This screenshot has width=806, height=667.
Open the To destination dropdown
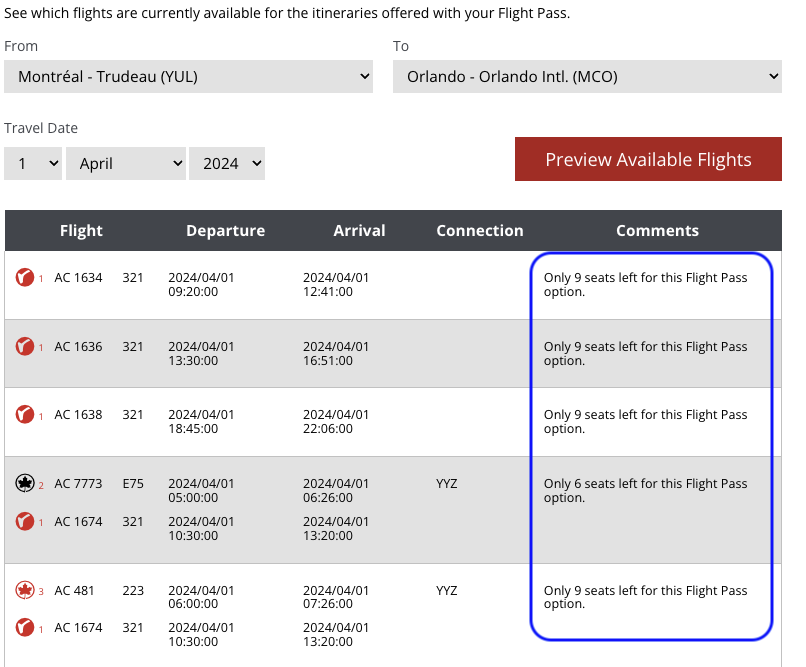tap(587, 77)
